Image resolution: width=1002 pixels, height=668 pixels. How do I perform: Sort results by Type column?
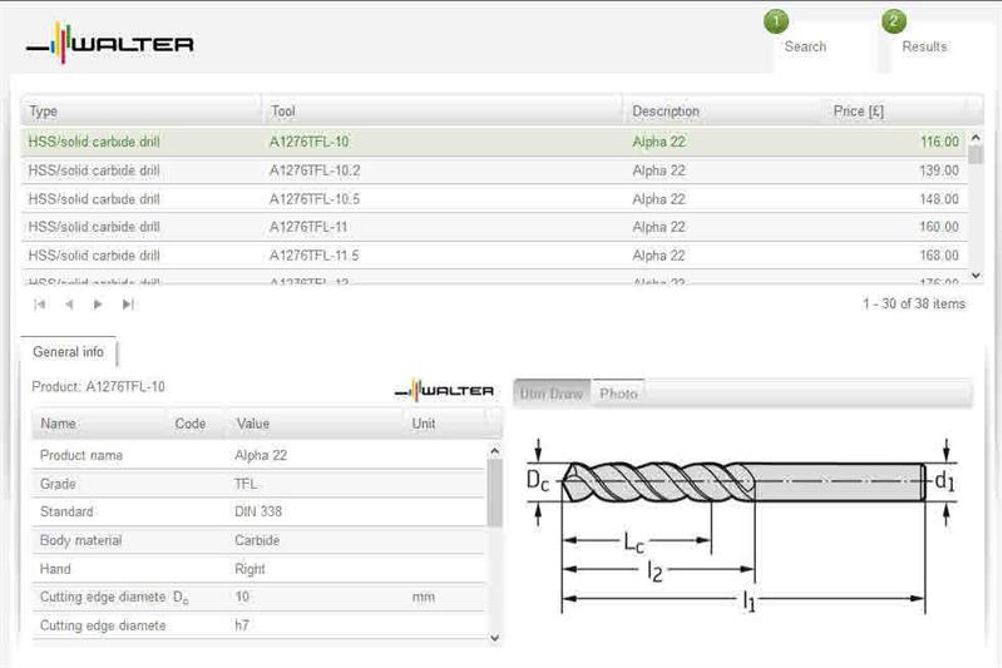141,111
